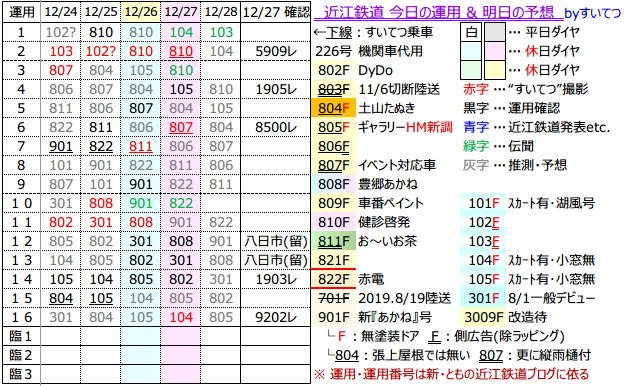Click the 青字 legend label
The image size is (630, 386).
pos(476,127)
